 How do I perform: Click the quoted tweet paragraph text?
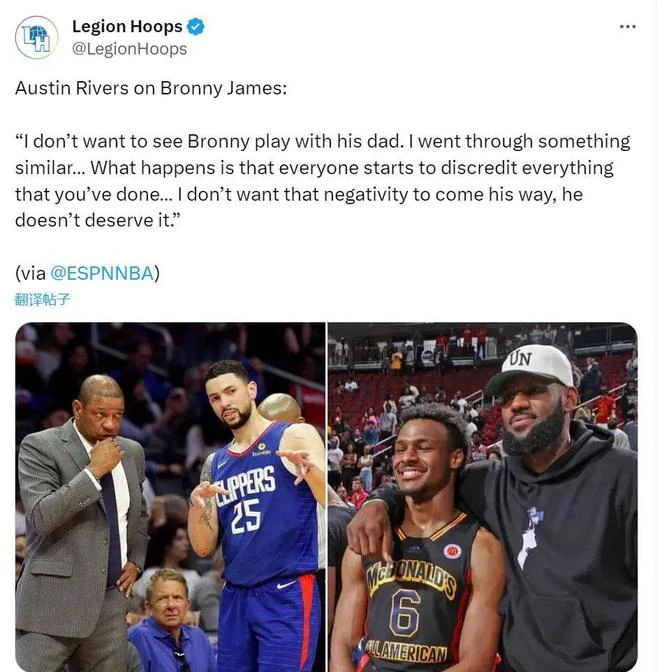pyautogui.click(x=323, y=181)
